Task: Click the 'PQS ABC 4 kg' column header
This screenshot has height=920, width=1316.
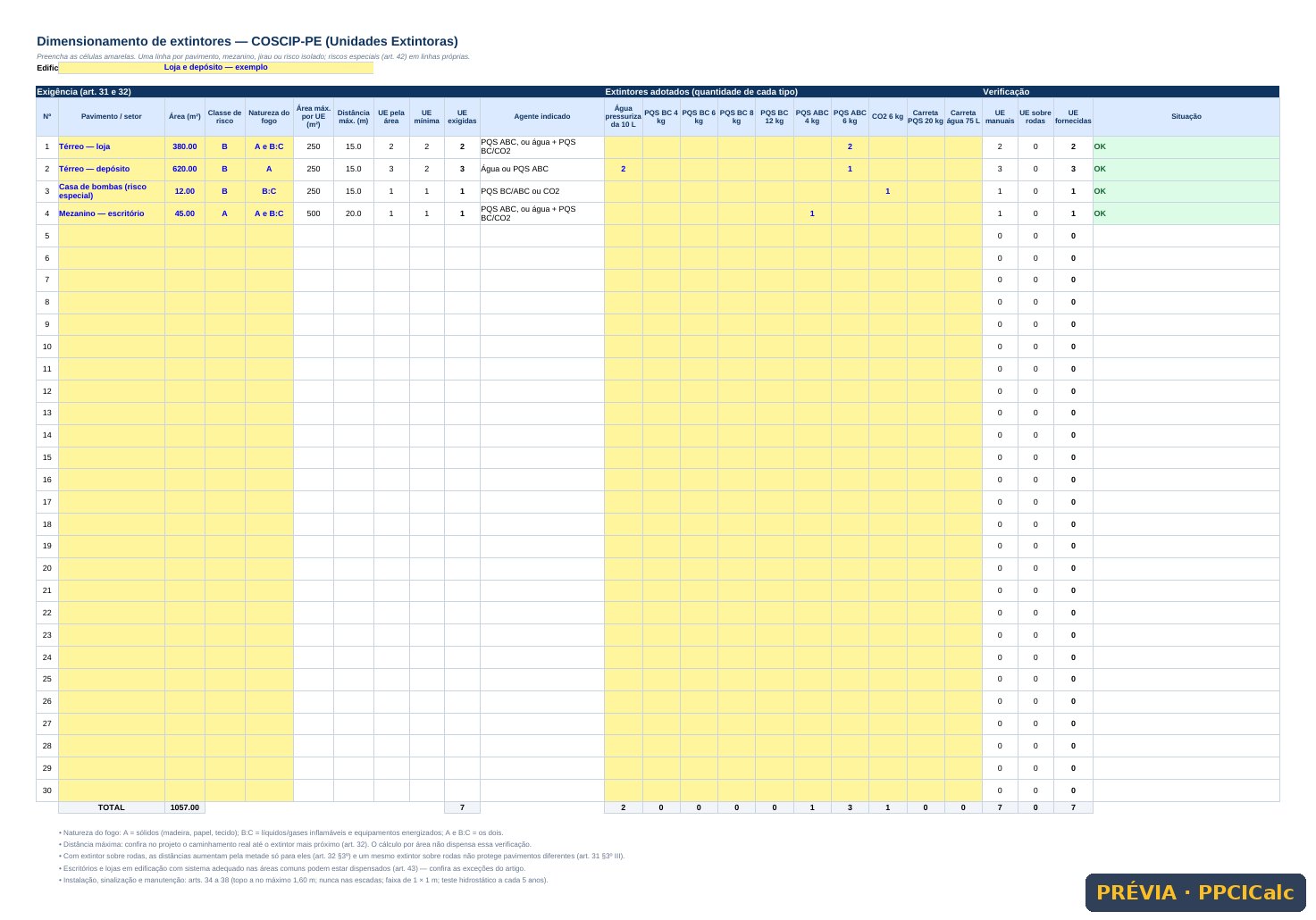Action: pos(812,117)
